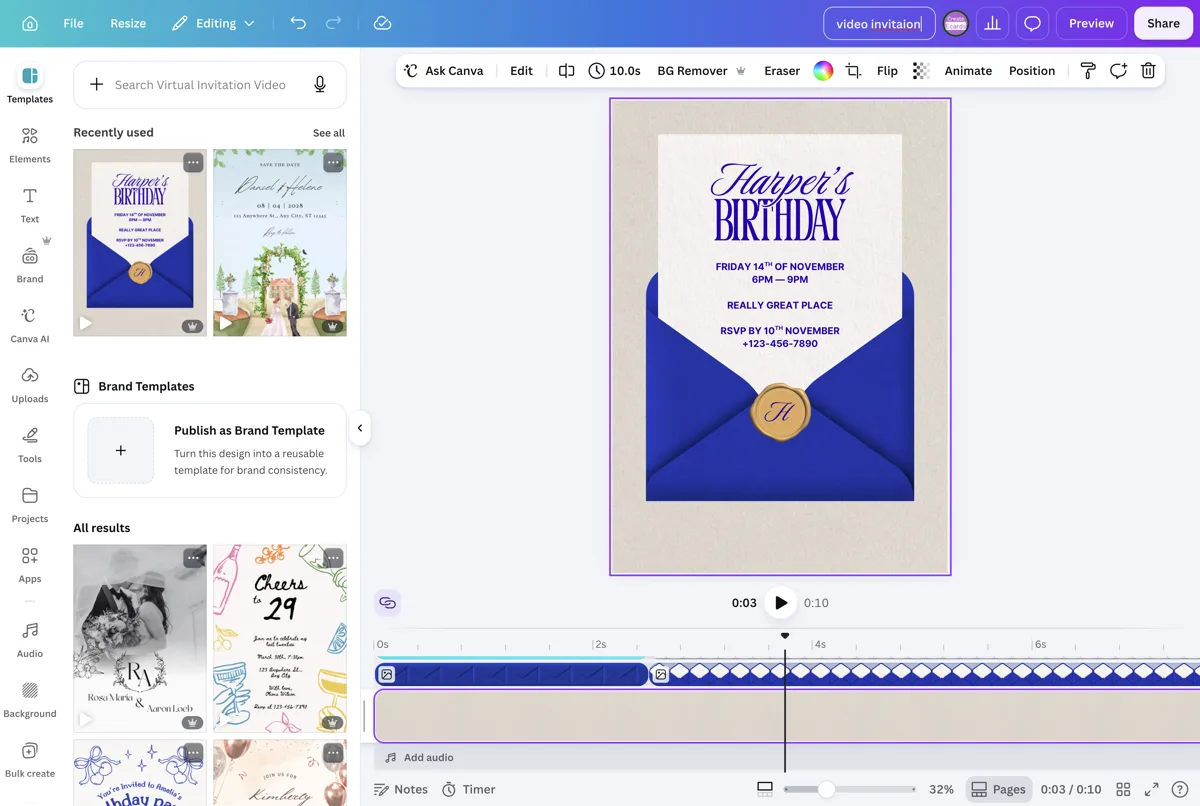
Task: Open options on Rosa Maria wedding template
Action: [x=193, y=557]
